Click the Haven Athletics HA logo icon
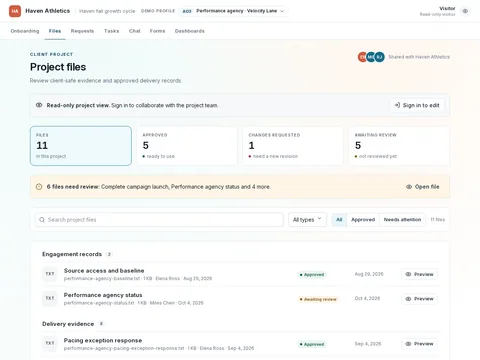Screen dimensions: 480x360 pos(15,11)
